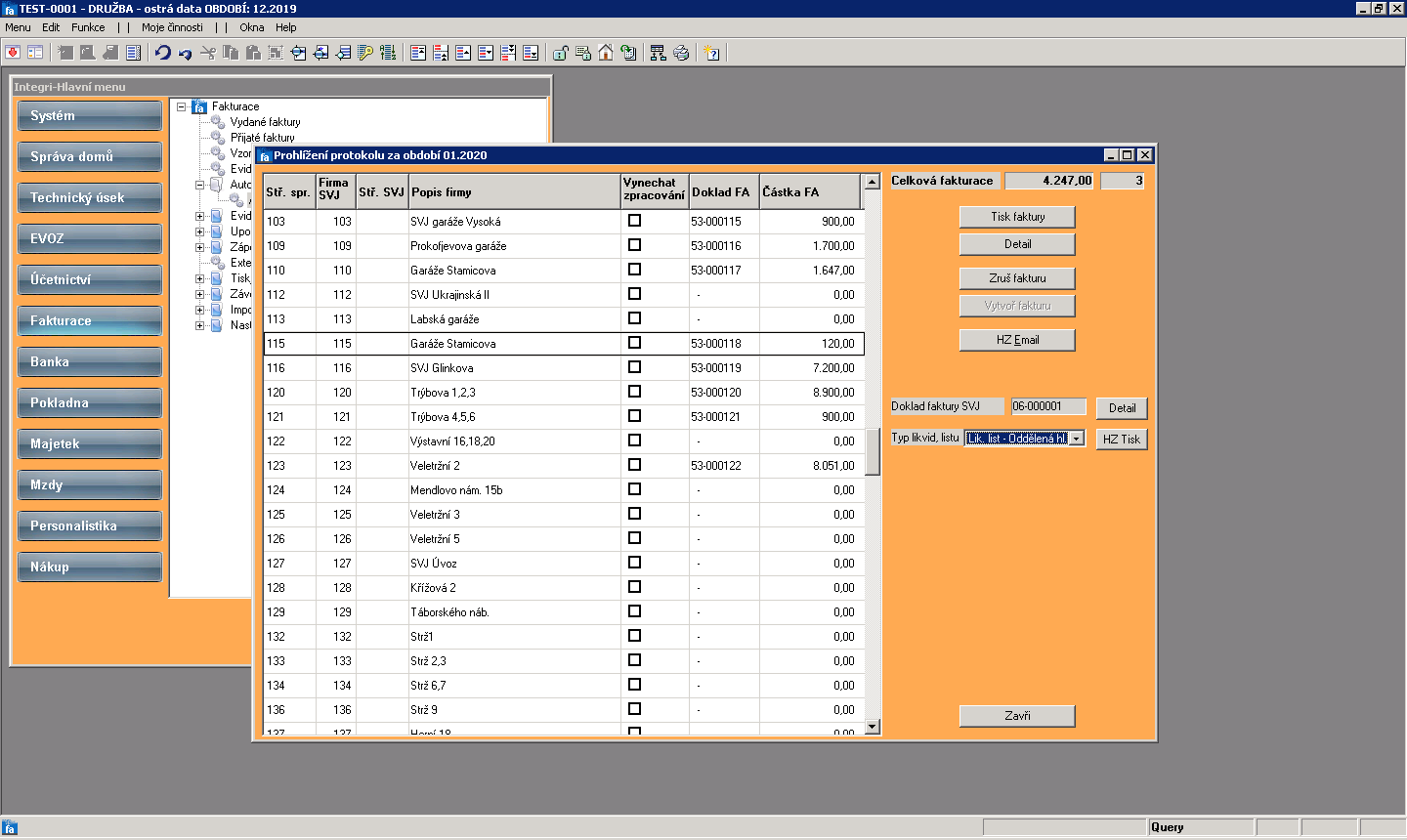The image size is (1407, 840).
Task: Click the table scrollbar down arrow
Action: click(873, 727)
